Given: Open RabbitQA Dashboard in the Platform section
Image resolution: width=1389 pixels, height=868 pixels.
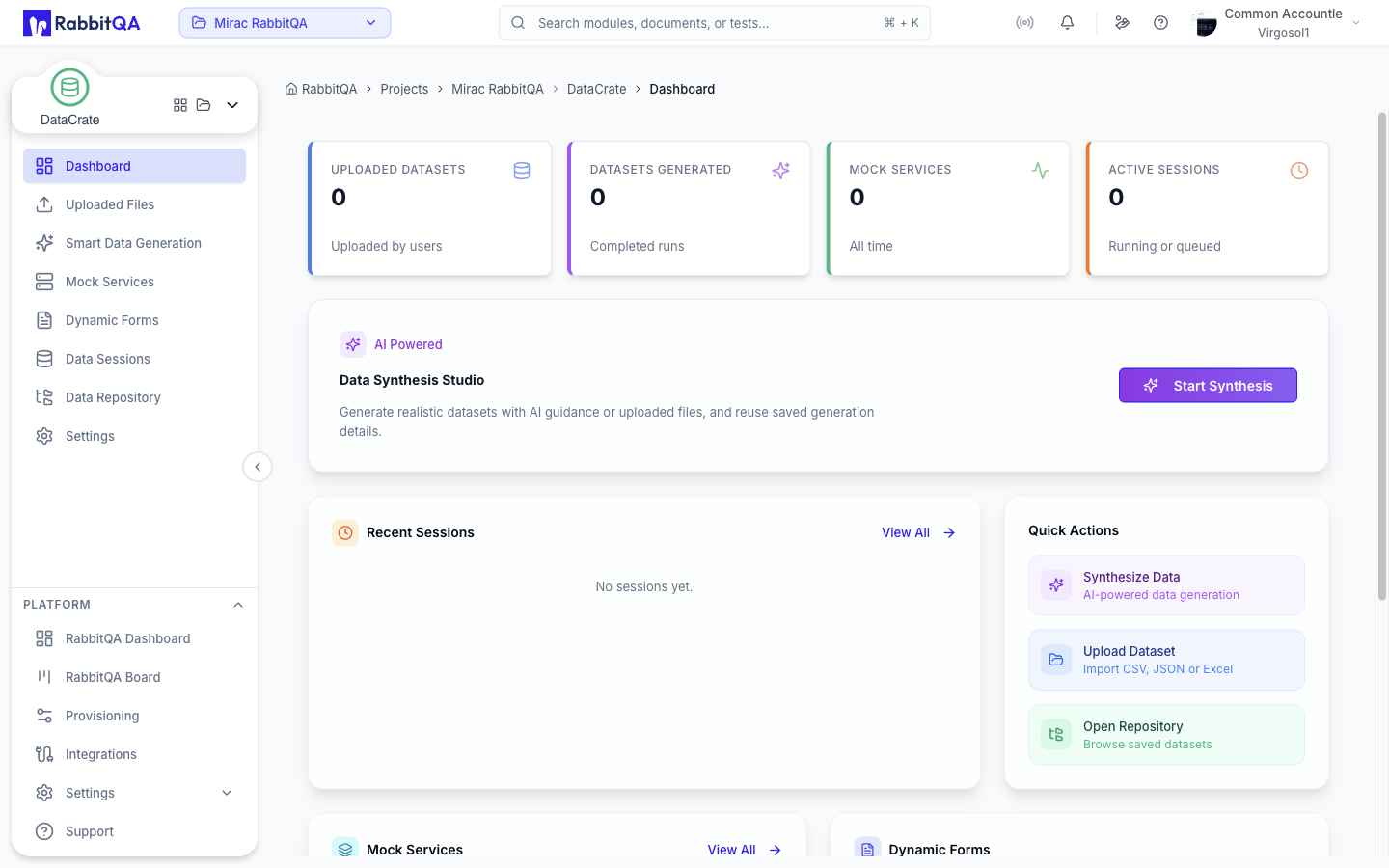Looking at the screenshot, I should [134, 638].
